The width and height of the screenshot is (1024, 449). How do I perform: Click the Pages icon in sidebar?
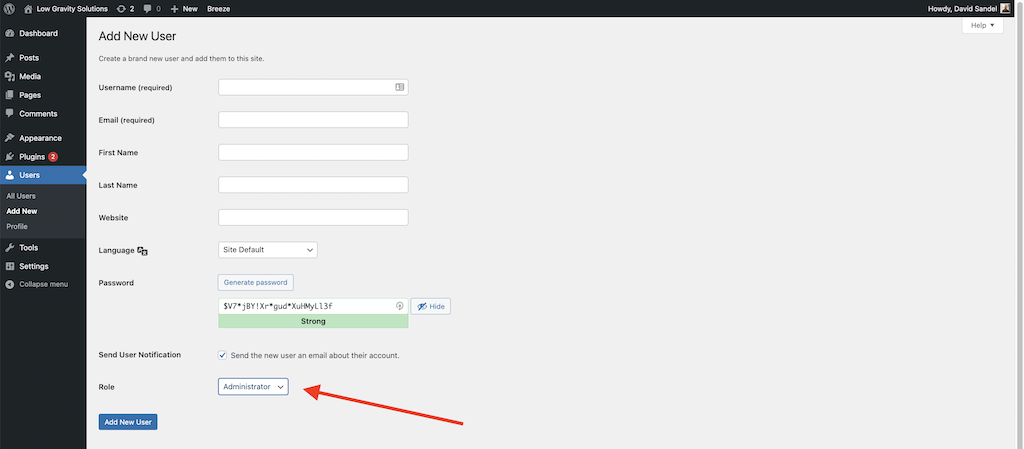point(10,95)
